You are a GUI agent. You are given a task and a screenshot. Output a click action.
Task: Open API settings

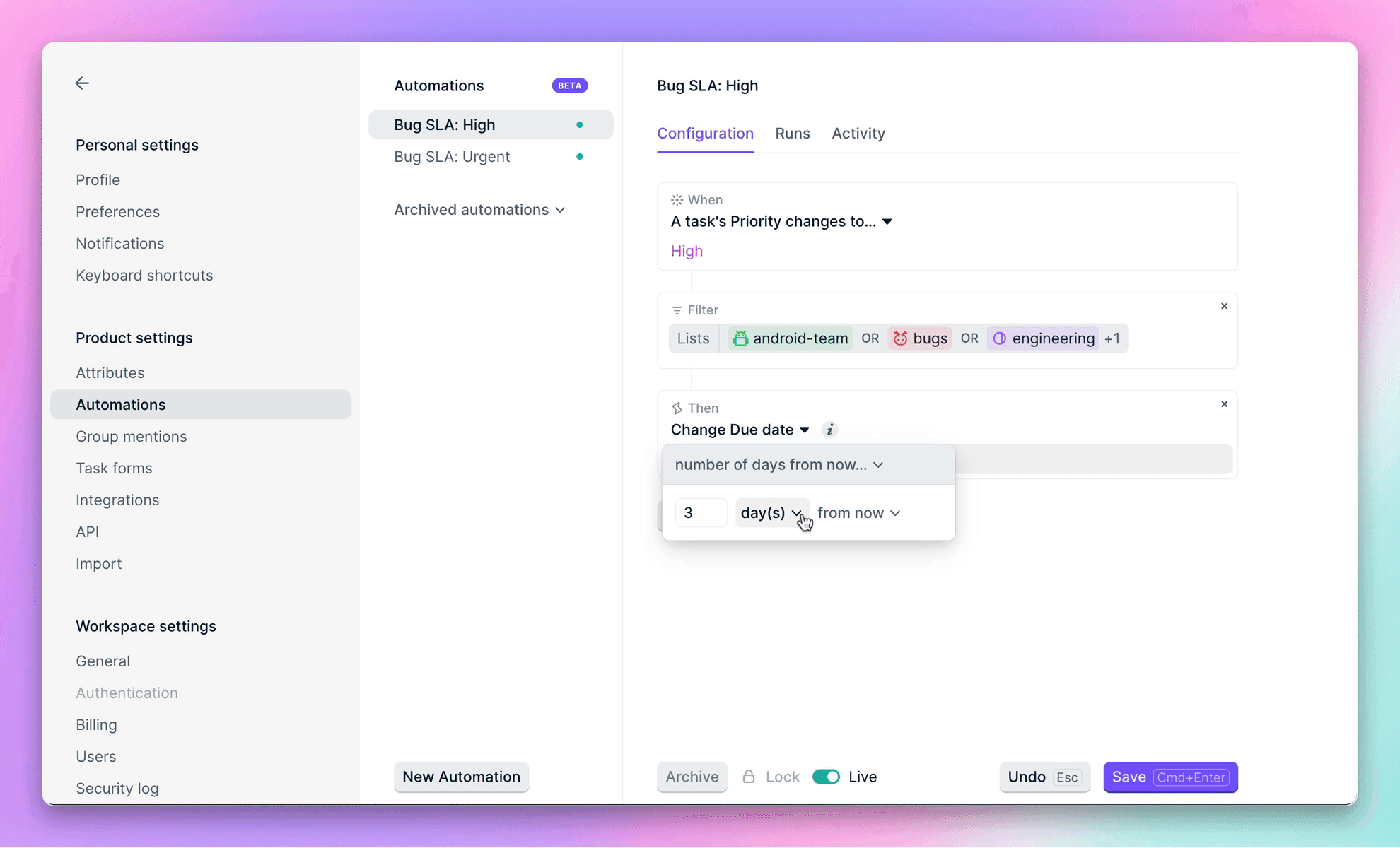(x=87, y=532)
